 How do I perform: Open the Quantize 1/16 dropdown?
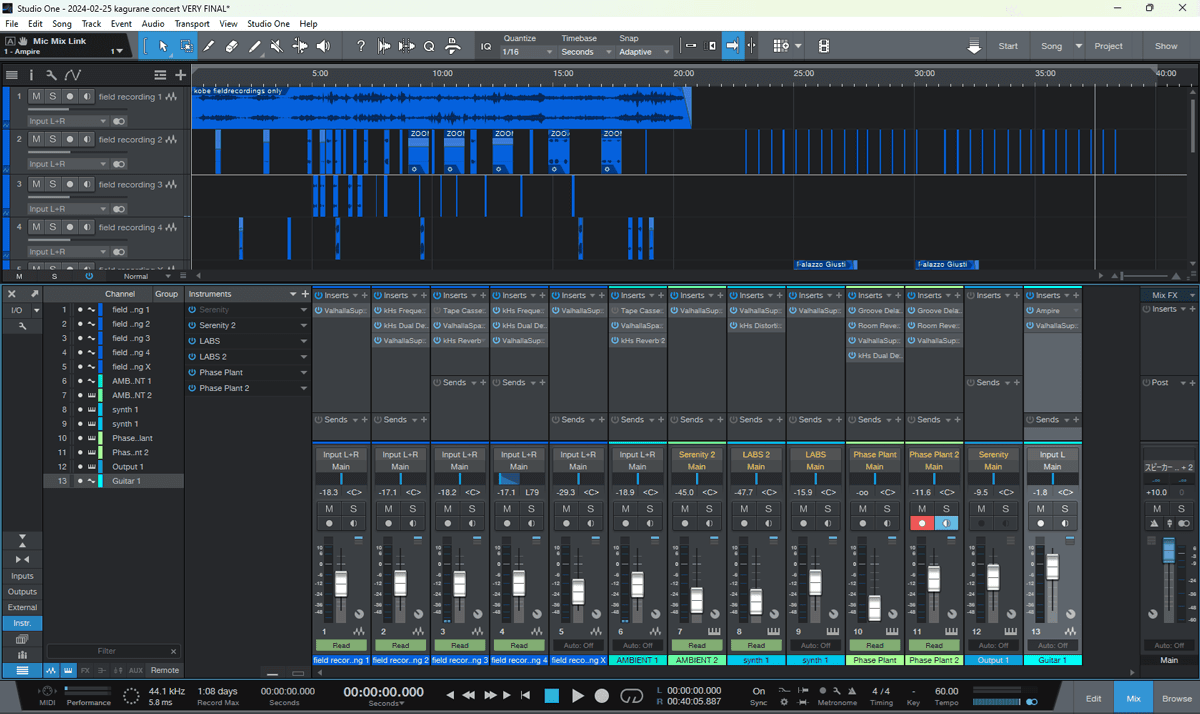tap(526, 52)
